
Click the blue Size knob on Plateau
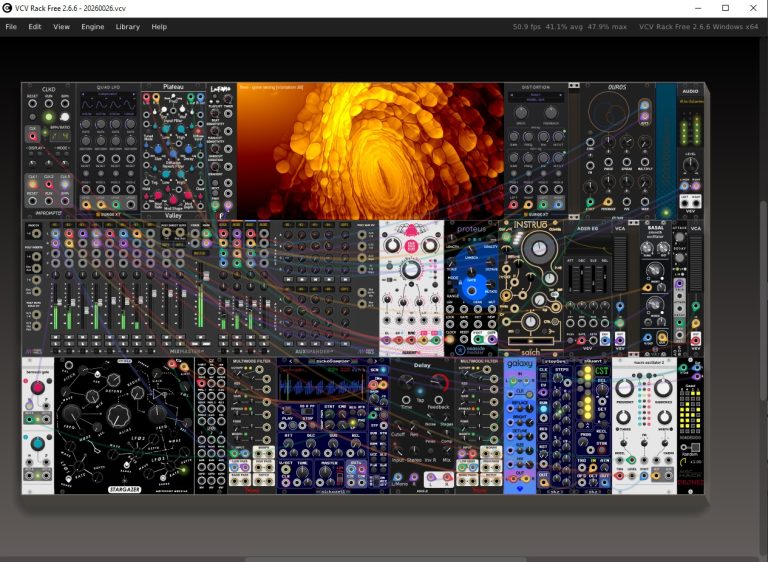[x=159, y=150]
